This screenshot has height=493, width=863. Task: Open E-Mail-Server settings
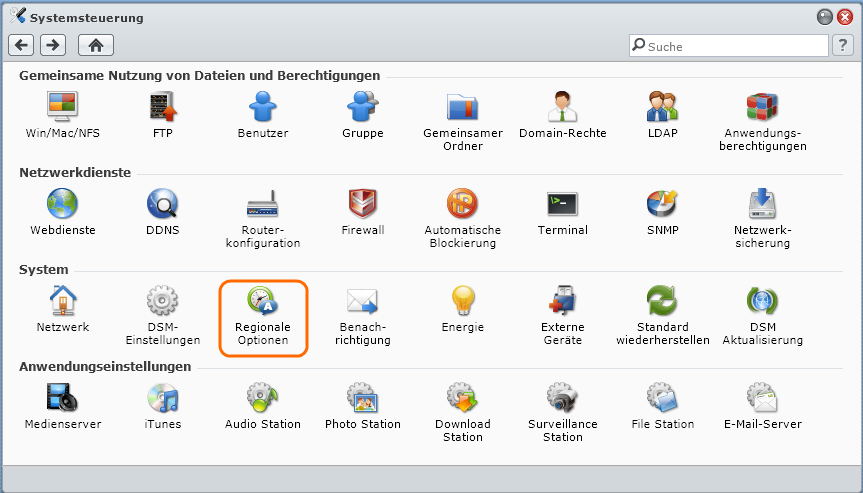point(762,399)
